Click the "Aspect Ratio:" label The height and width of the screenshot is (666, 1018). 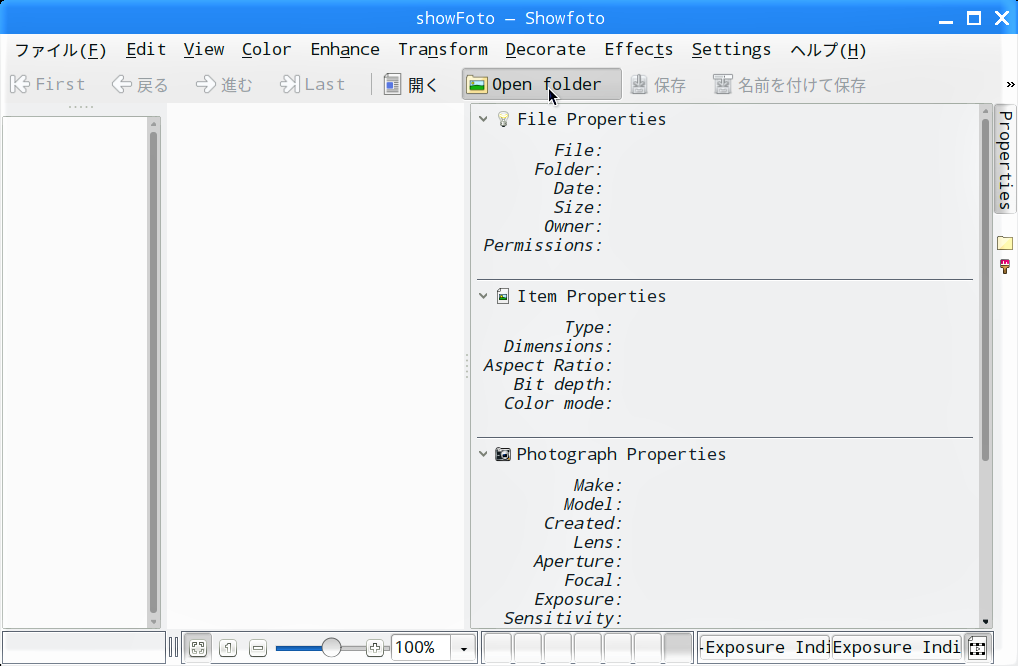tap(548, 365)
